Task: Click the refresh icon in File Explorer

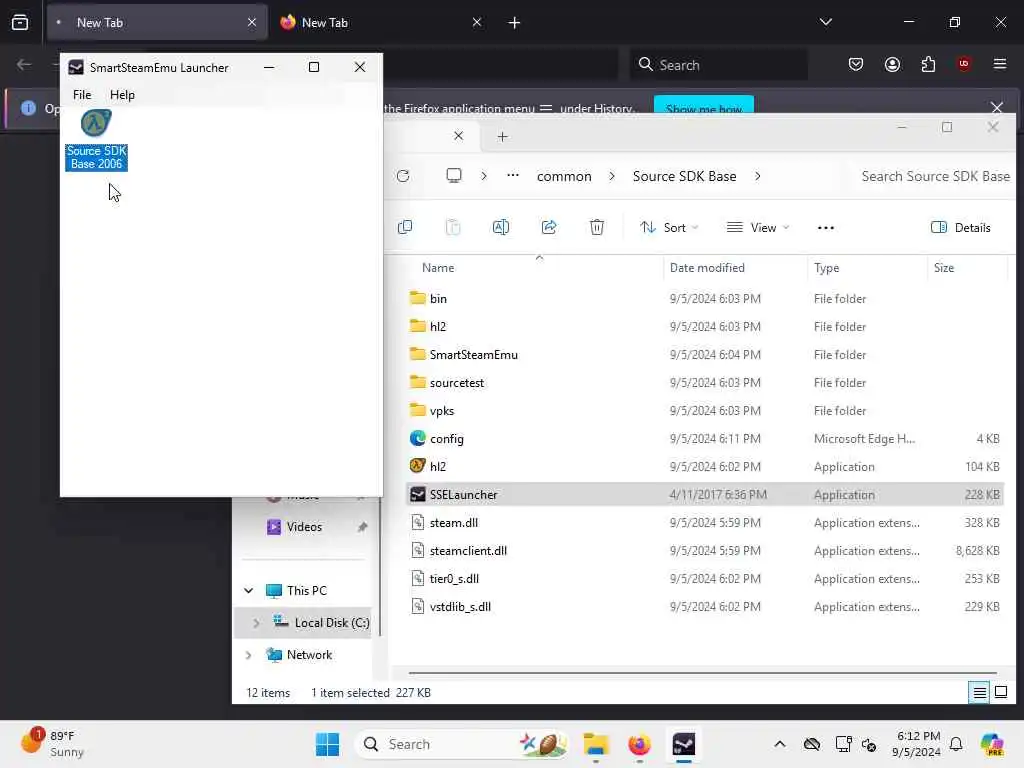Action: [x=403, y=176]
